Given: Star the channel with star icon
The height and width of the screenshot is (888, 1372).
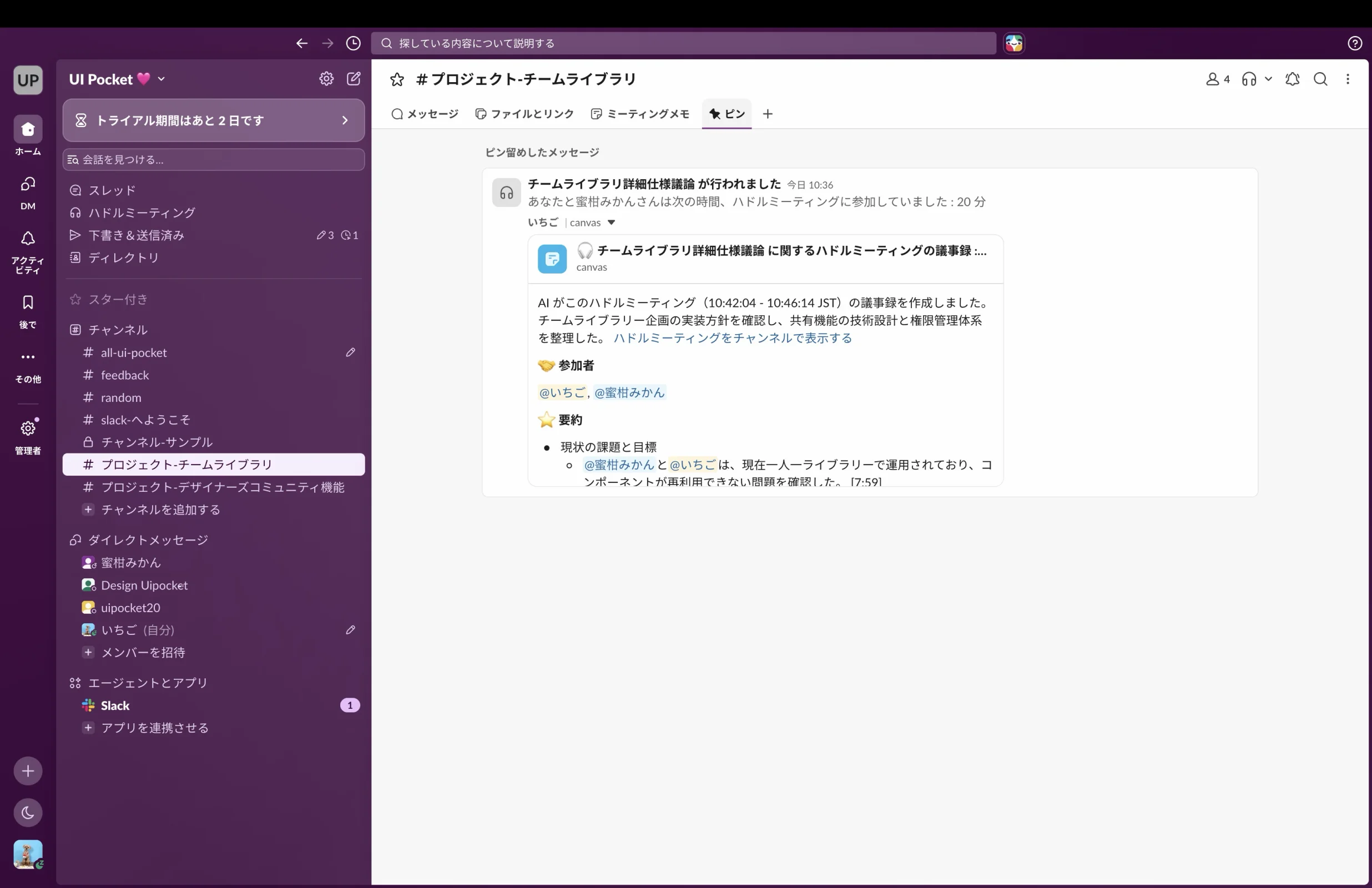Looking at the screenshot, I should click(x=397, y=79).
